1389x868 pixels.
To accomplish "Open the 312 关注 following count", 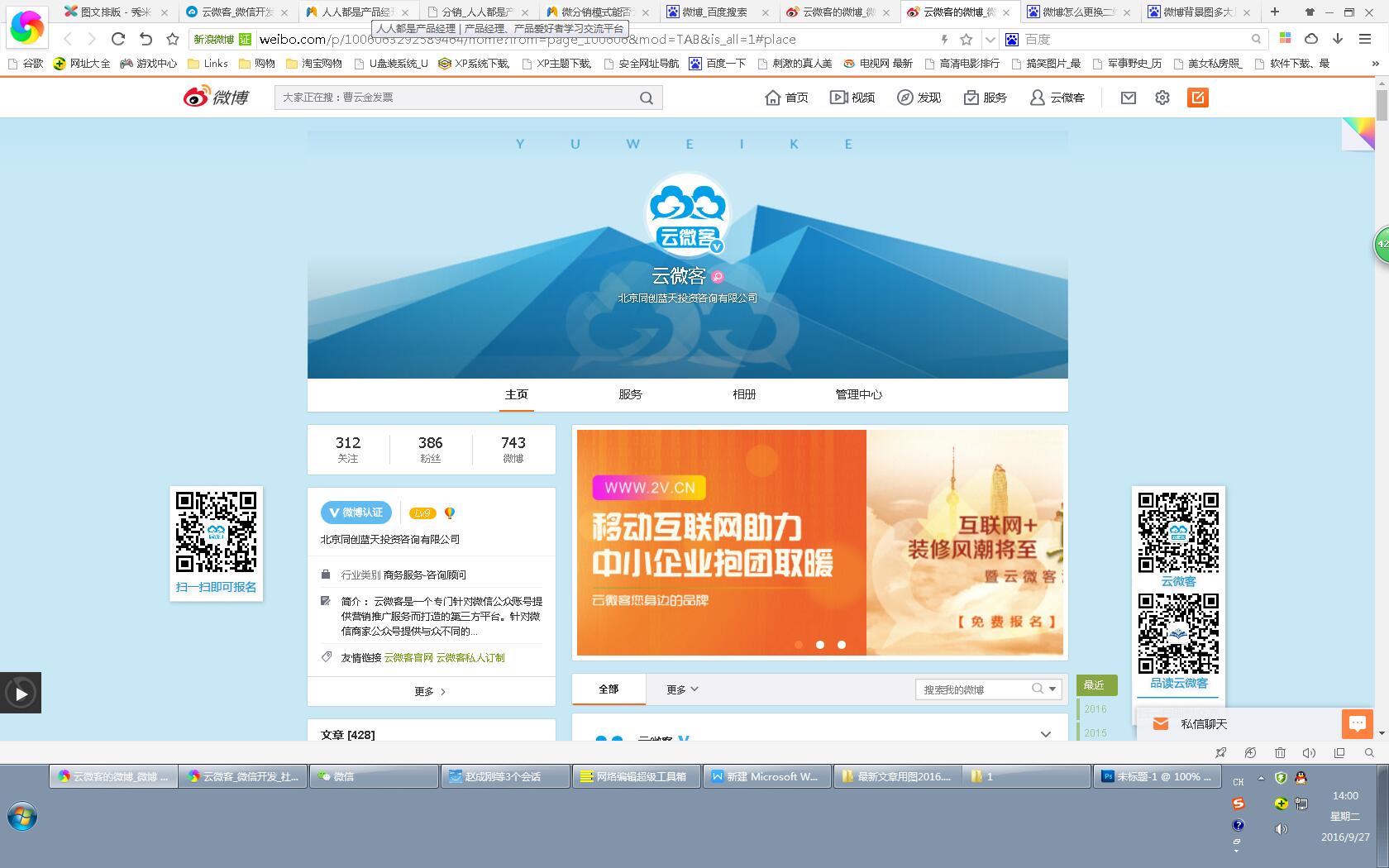I will point(348,449).
